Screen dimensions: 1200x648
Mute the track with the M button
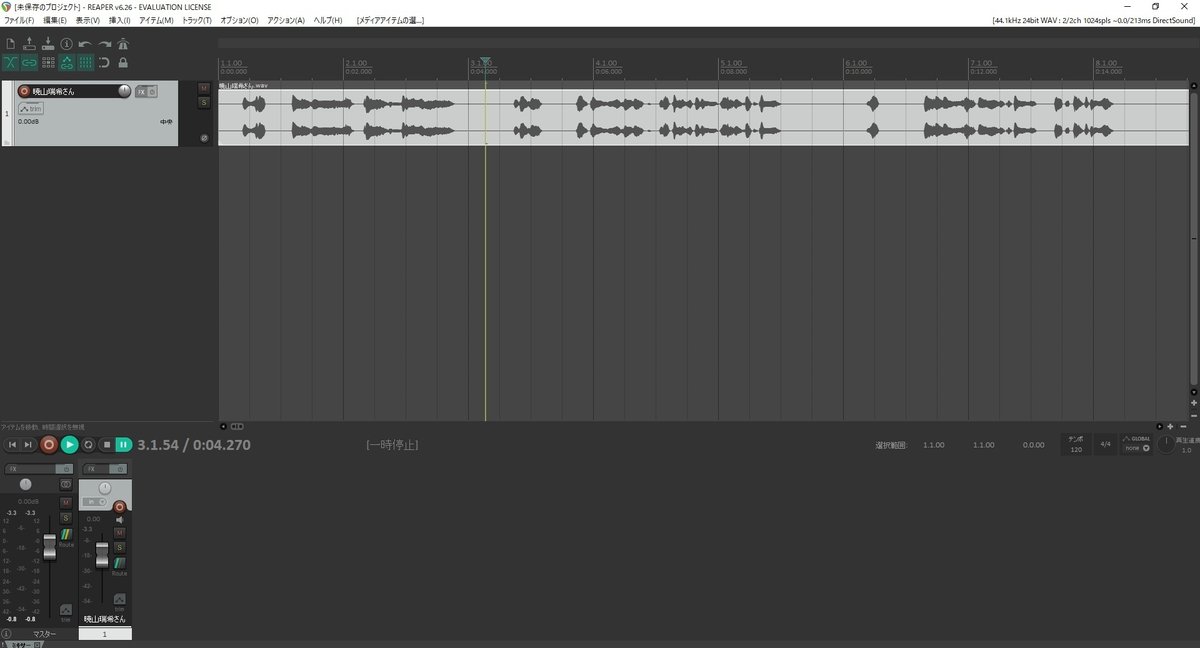click(x=204, y=88)
